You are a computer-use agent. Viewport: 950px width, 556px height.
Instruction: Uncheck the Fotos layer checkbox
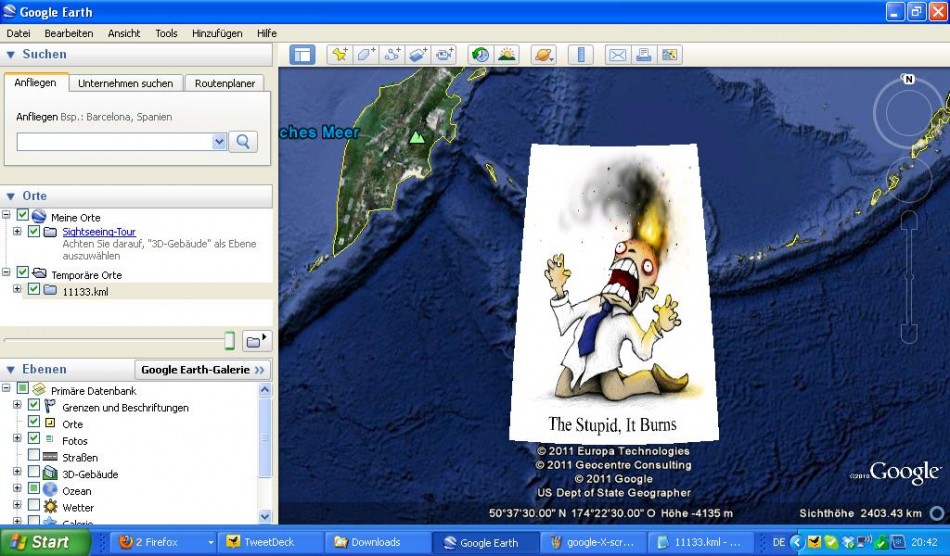tap(34, 440)
